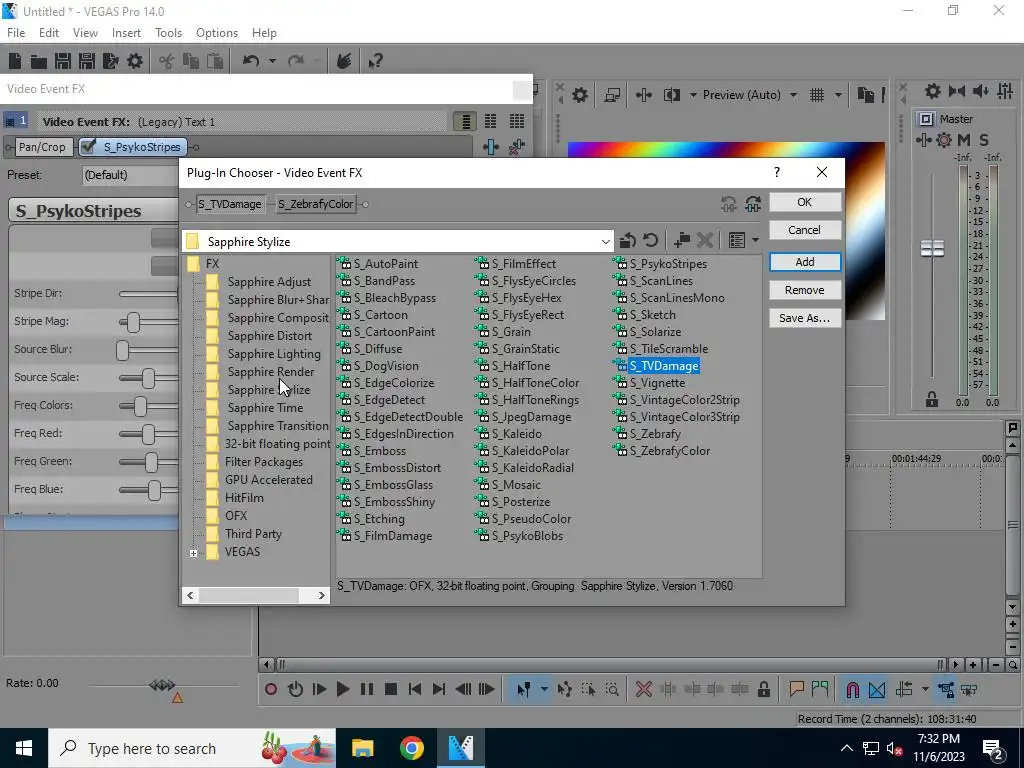This screenshot has height=768, width=1024.
Task: Open the Options menu
Action: tap(217, 33)
